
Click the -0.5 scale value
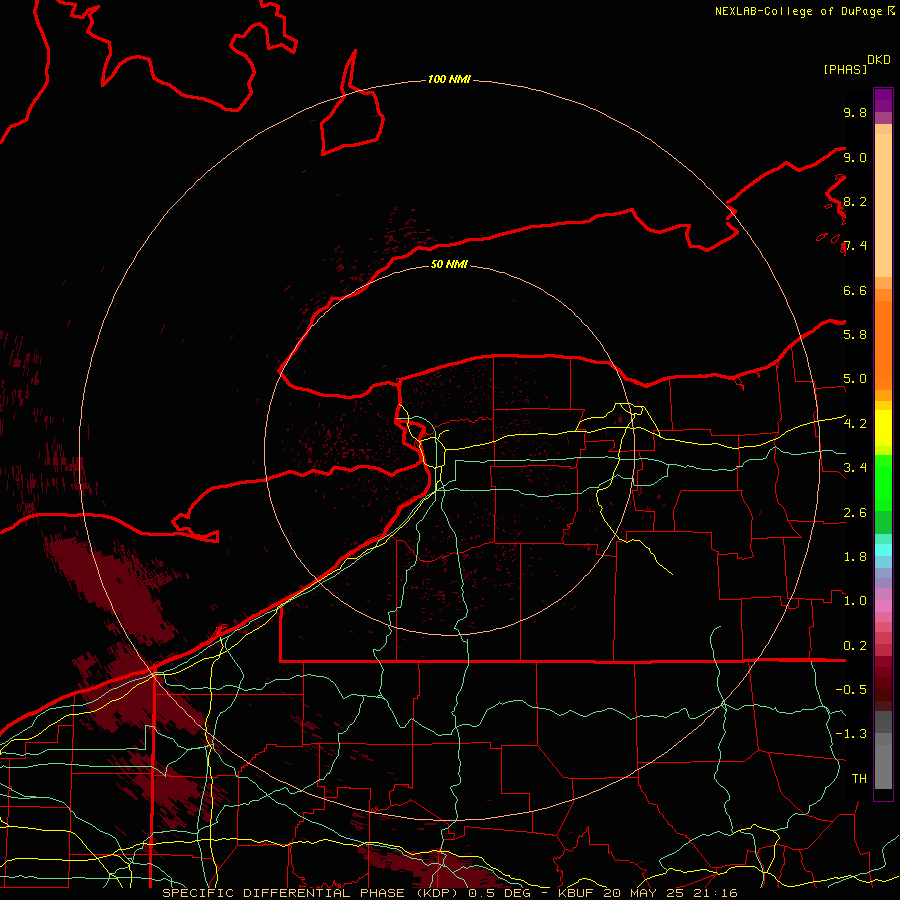coord(851,690)
